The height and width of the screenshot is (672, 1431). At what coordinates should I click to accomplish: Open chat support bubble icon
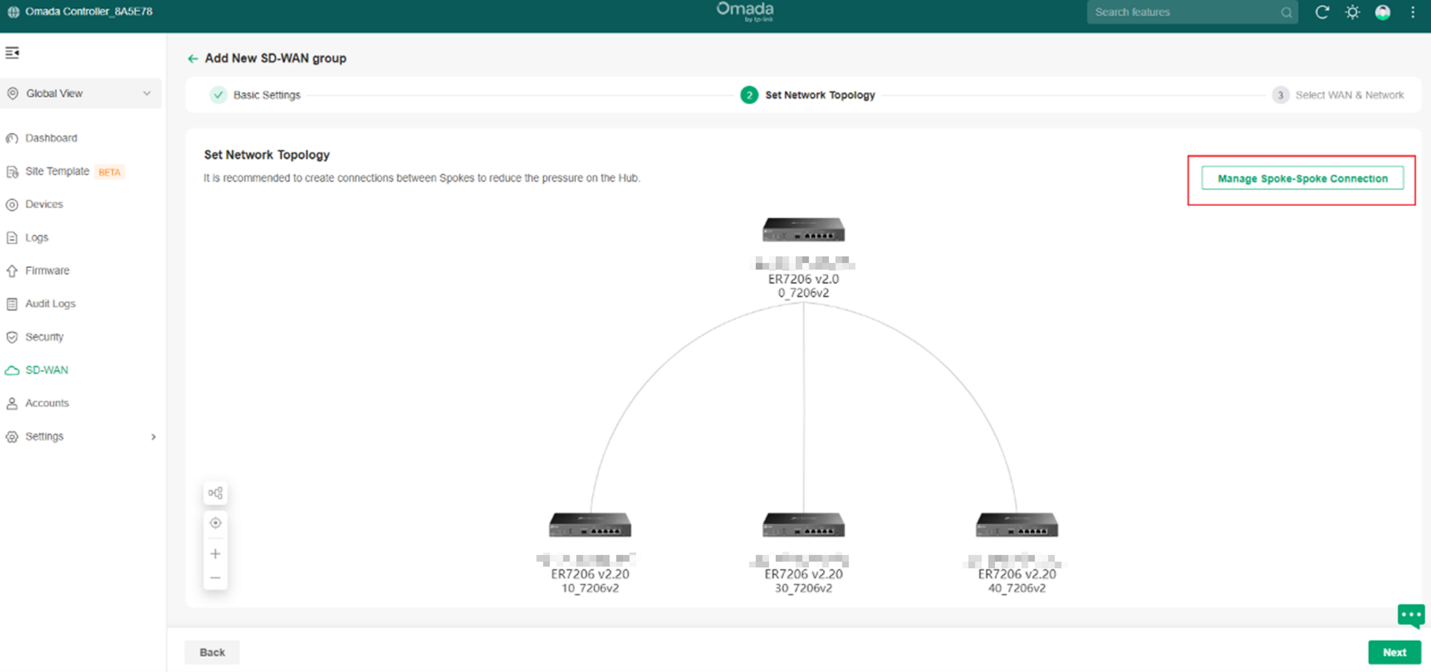(x=1411, y=614)
